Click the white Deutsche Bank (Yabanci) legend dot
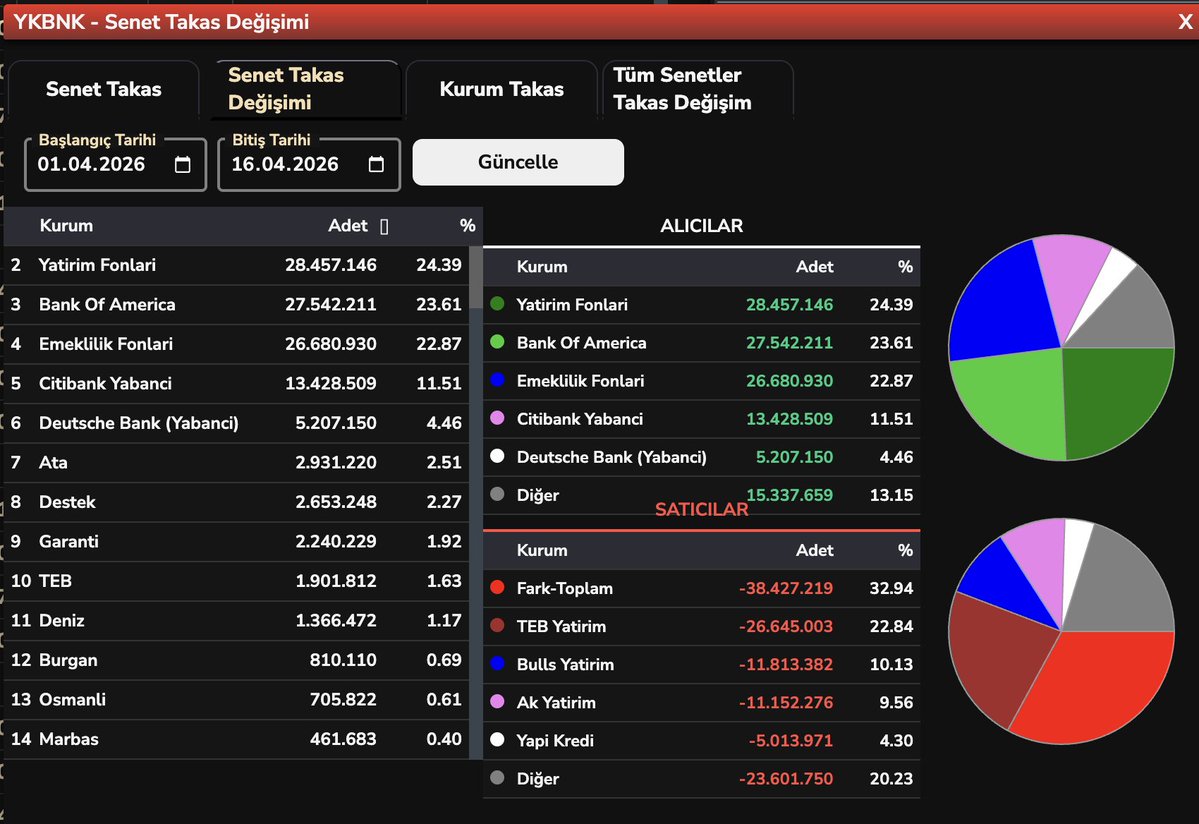The height and width of the screenshot is (824, 1199). point(497,456)
